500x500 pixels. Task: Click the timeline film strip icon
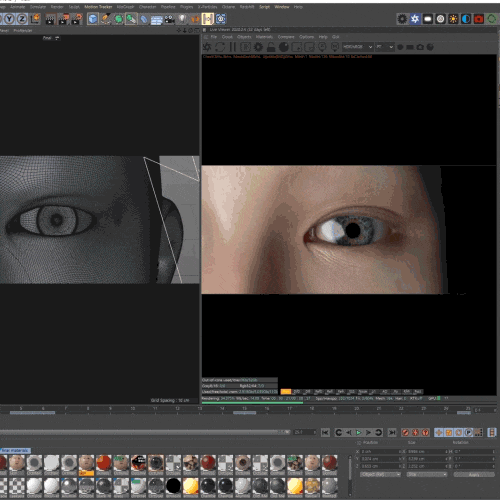492,432
